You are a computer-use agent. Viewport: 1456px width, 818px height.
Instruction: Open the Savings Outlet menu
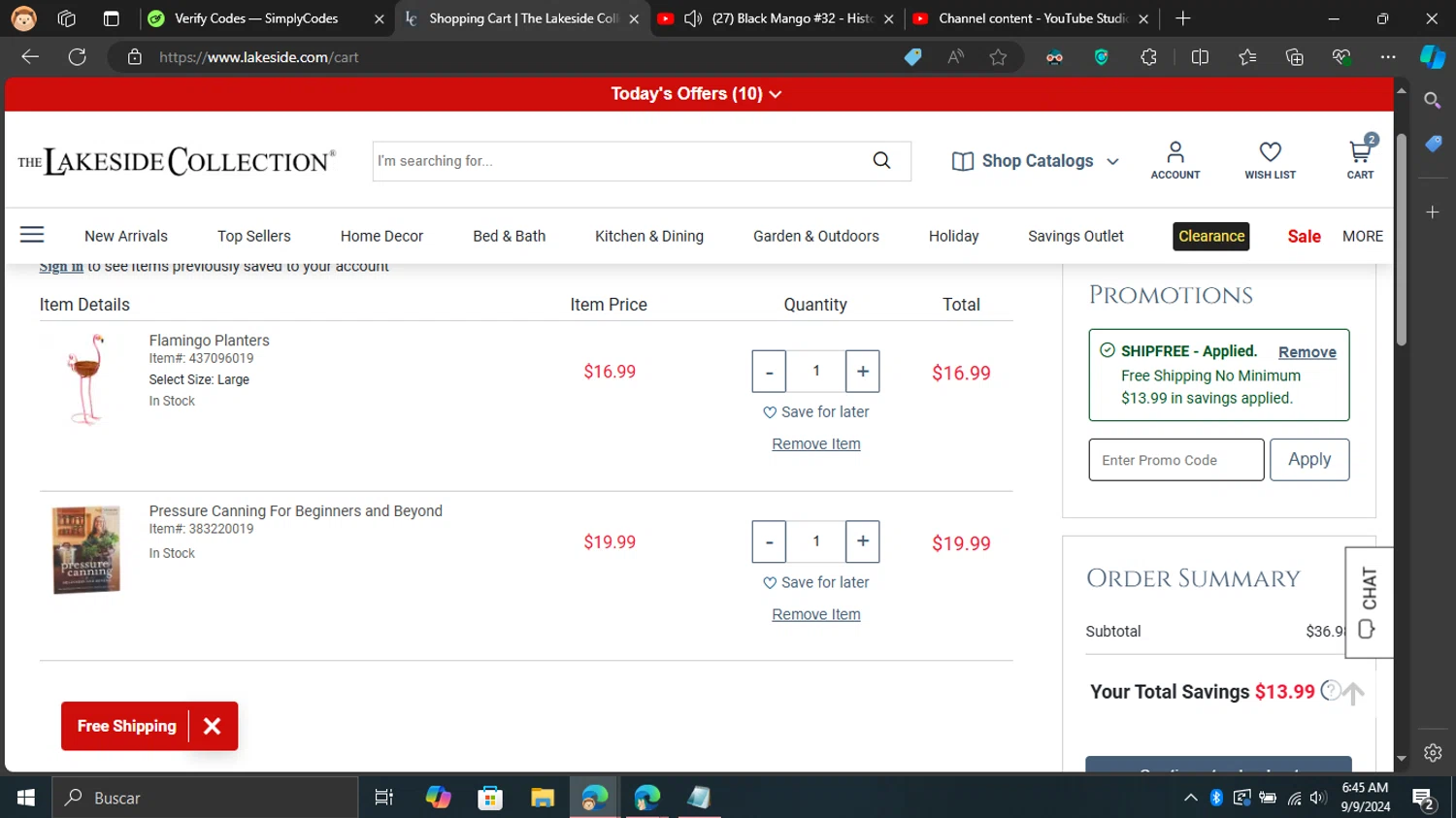[1075, 236]
